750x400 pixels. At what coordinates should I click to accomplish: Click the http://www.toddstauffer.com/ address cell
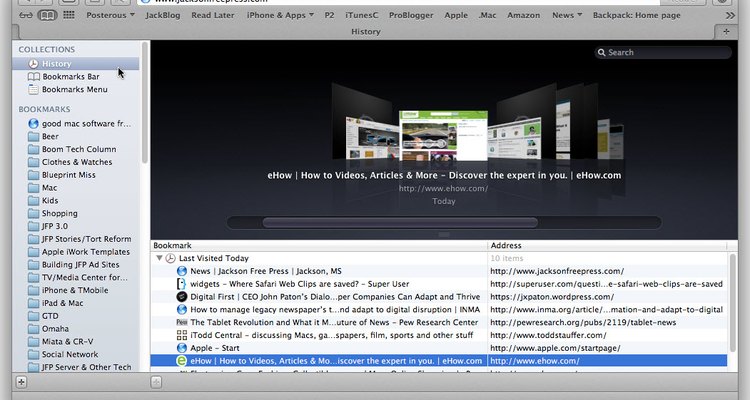click(548, 335)
